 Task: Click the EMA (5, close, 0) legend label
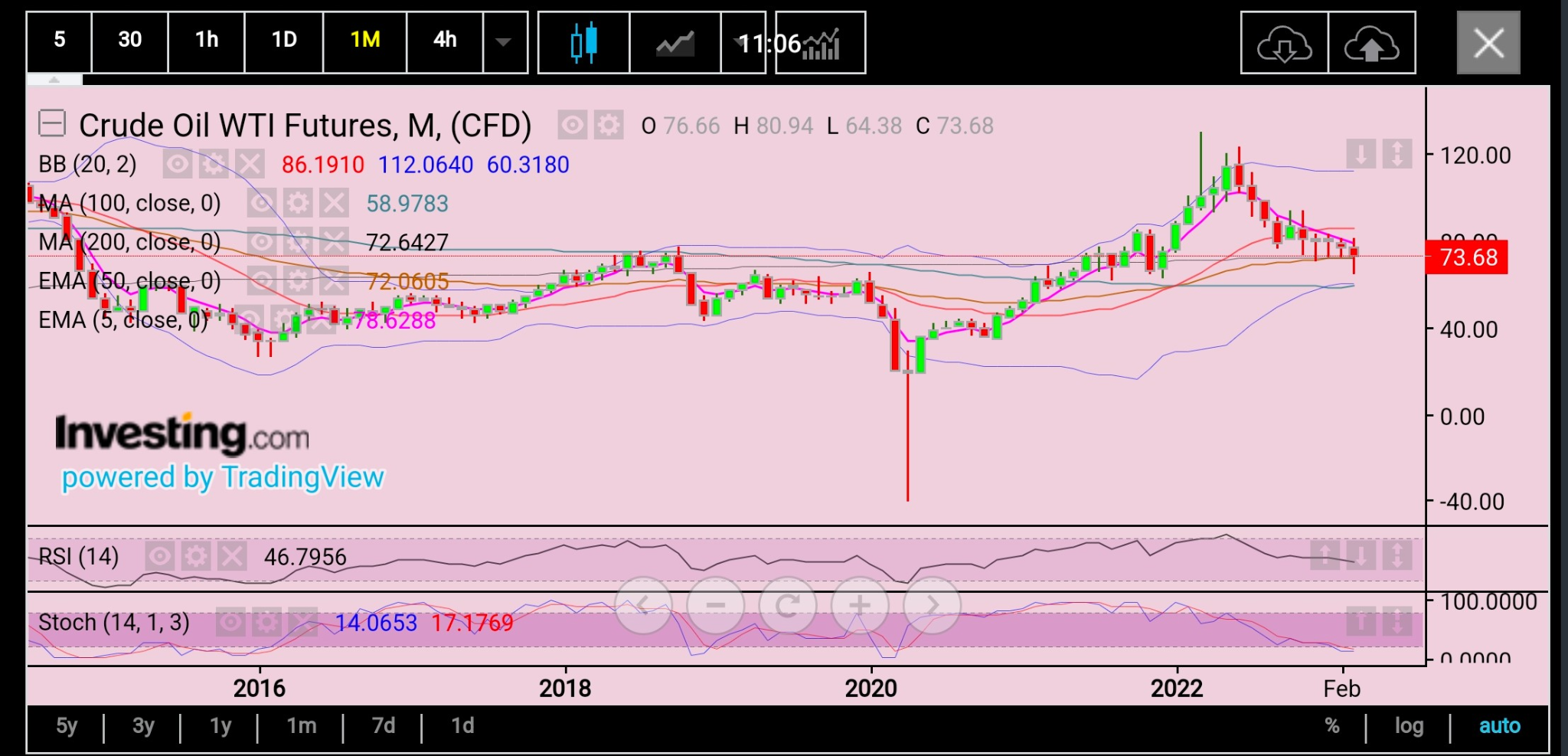point(123,320)
